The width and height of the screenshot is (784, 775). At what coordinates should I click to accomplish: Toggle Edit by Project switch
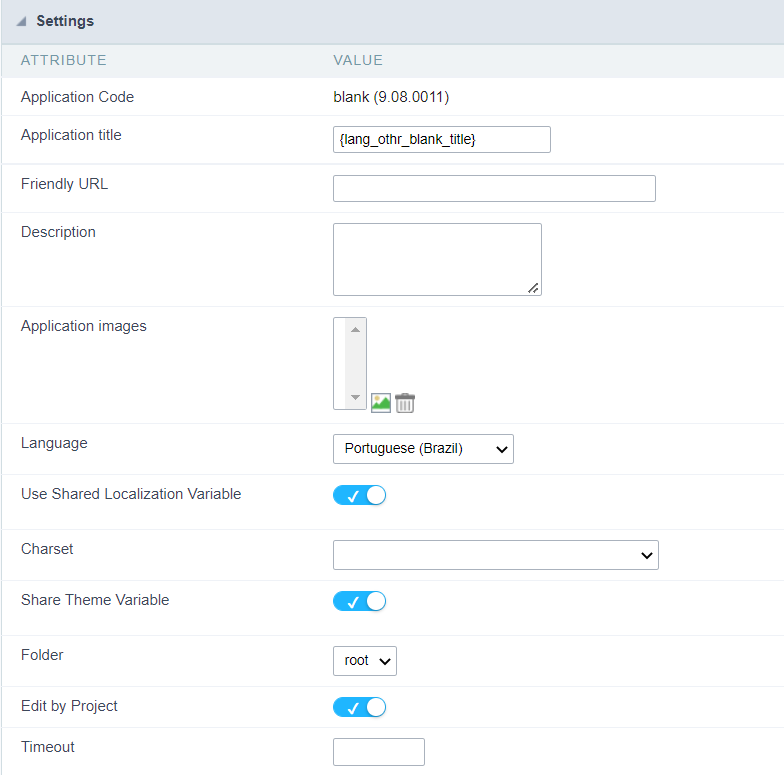tap(360, 707)
